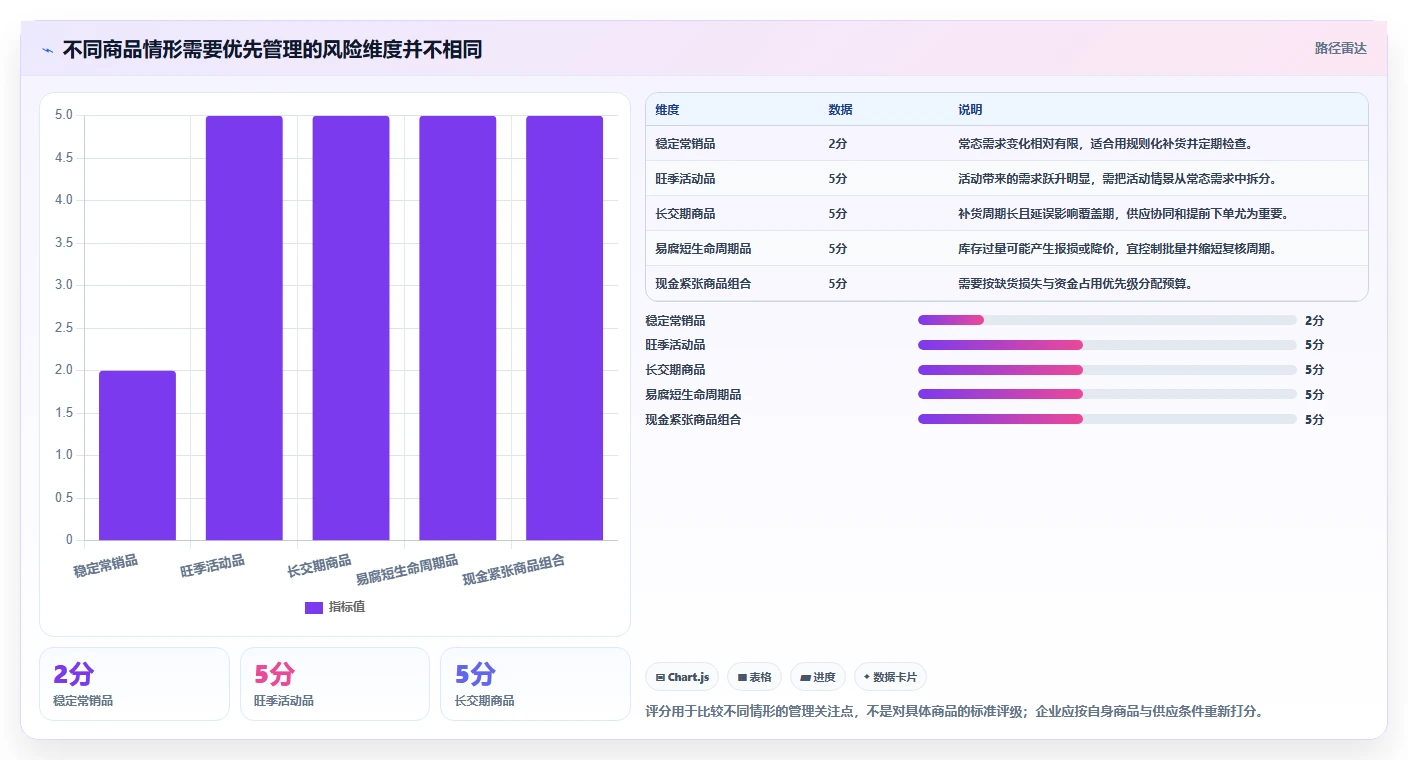The width and height of the screenshot is (1408, 760).
Task: Click the 表格 tag chip
Action: pyautogui.click(x=754, y=677)
